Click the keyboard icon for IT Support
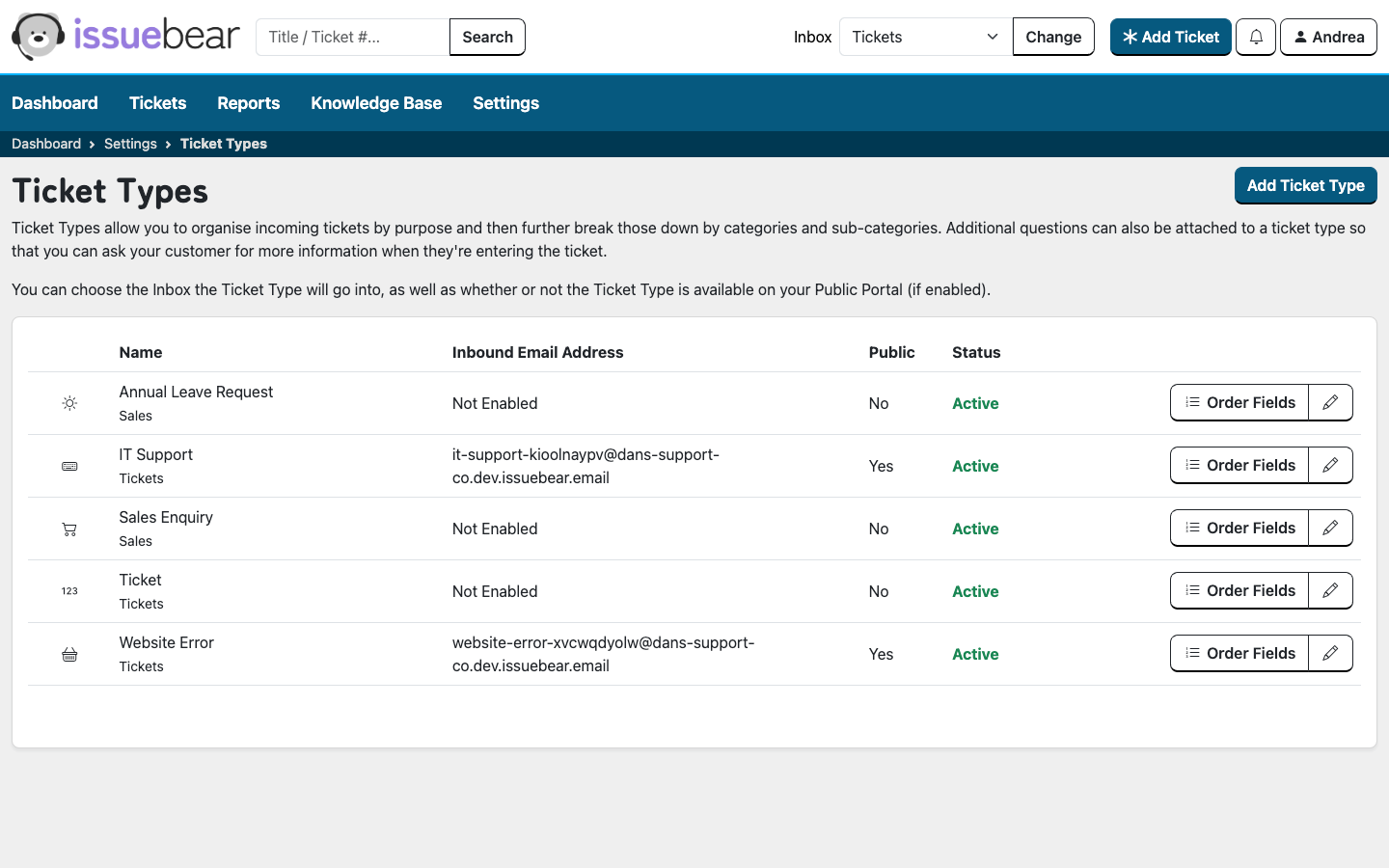 click(69, 466)
